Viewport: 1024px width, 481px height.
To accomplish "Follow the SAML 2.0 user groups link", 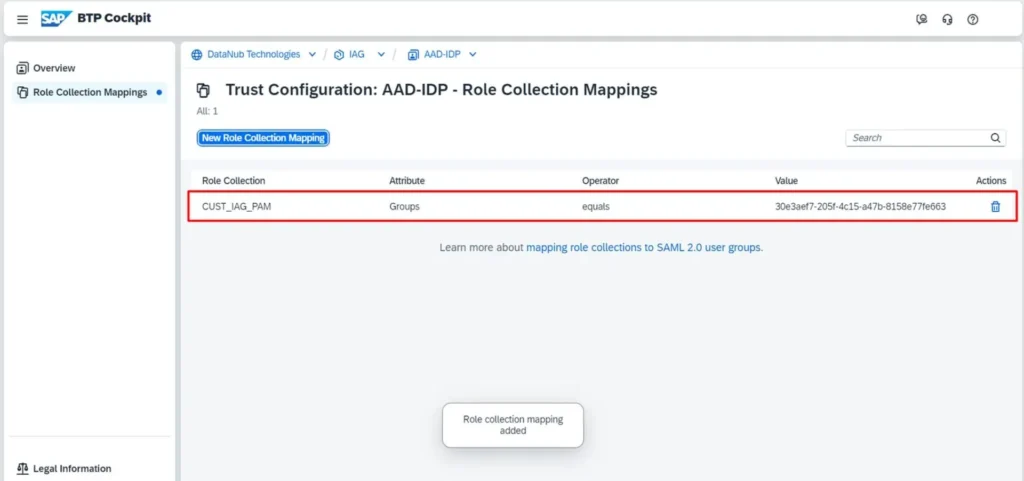I will (644, 247).
